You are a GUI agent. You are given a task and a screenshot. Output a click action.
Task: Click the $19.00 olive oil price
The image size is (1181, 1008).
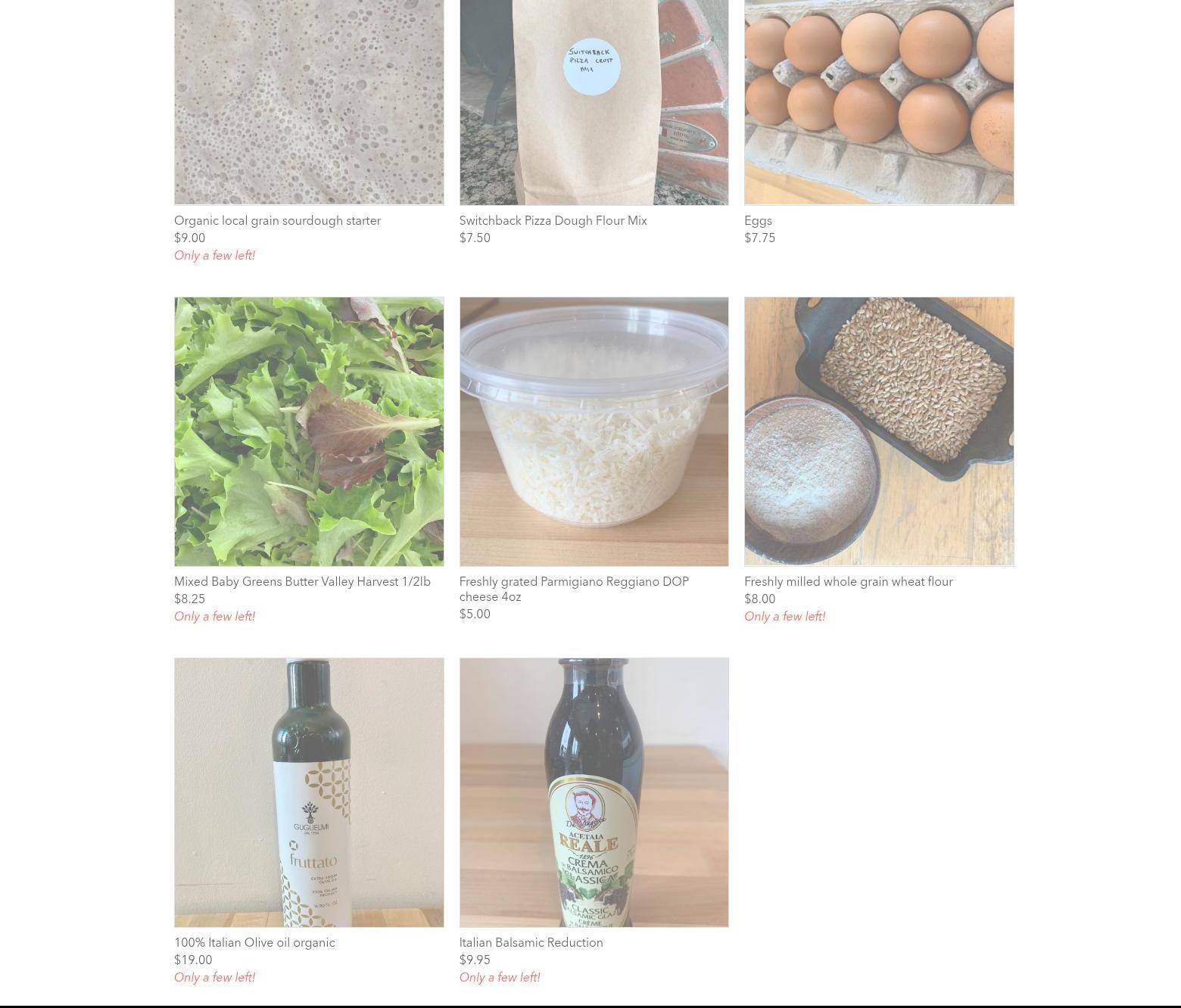point(193,960)
